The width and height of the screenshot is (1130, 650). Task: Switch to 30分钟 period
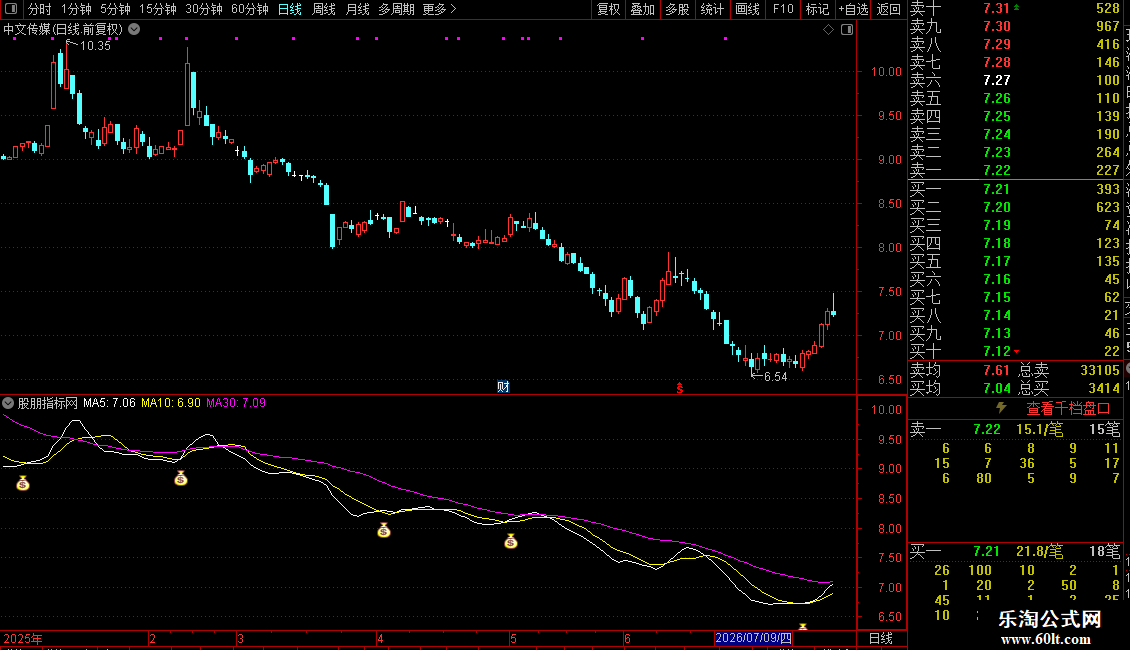(204, 9)
